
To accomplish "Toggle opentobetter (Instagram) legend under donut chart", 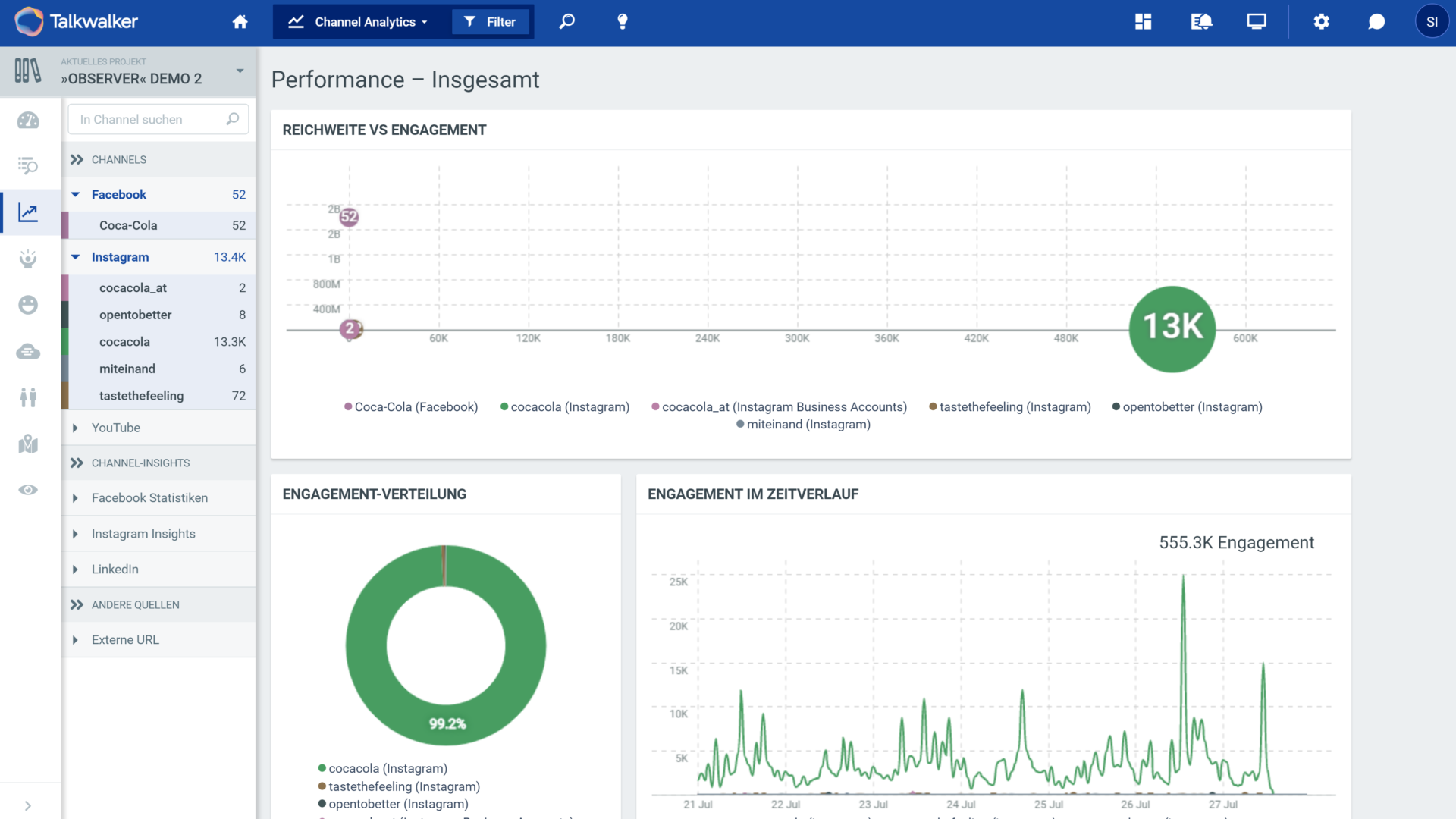I will point(393,805).
